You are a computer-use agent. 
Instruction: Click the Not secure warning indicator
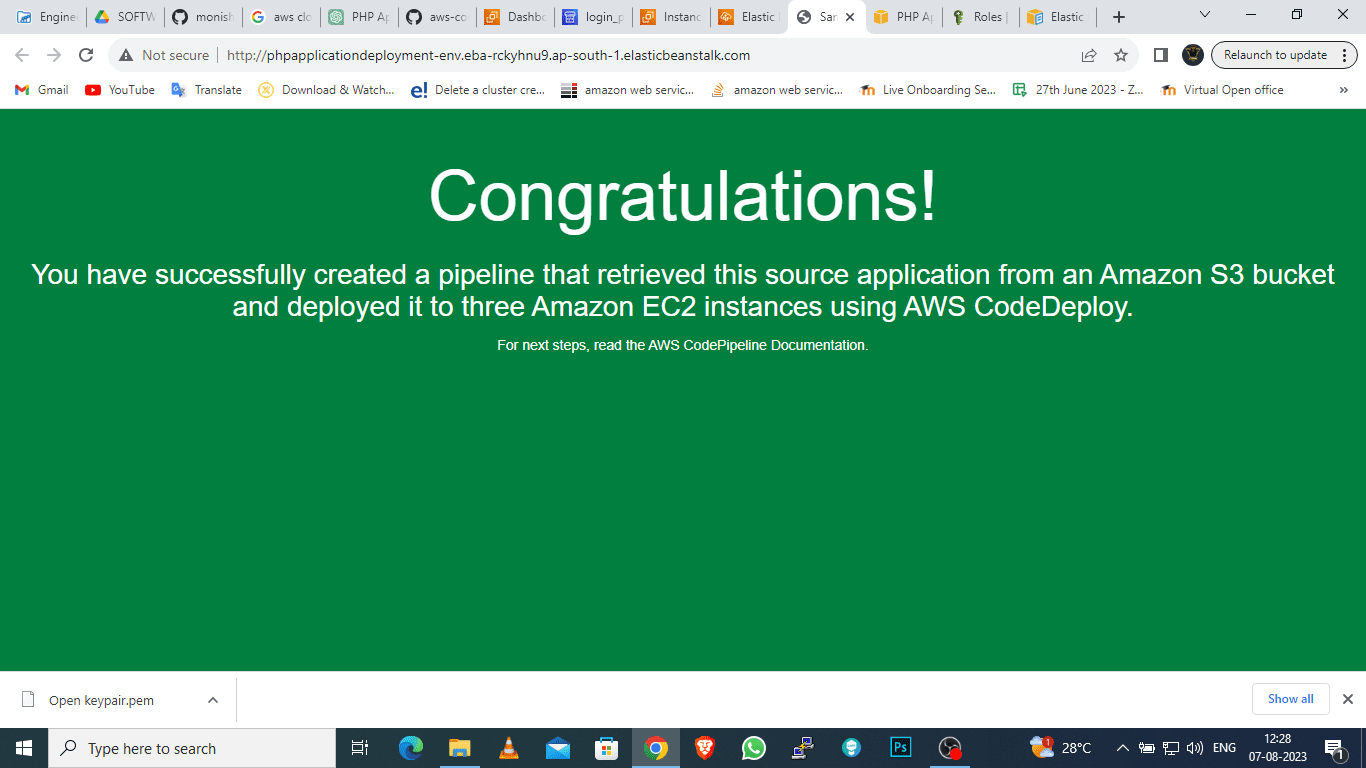(x=164, y=55)
